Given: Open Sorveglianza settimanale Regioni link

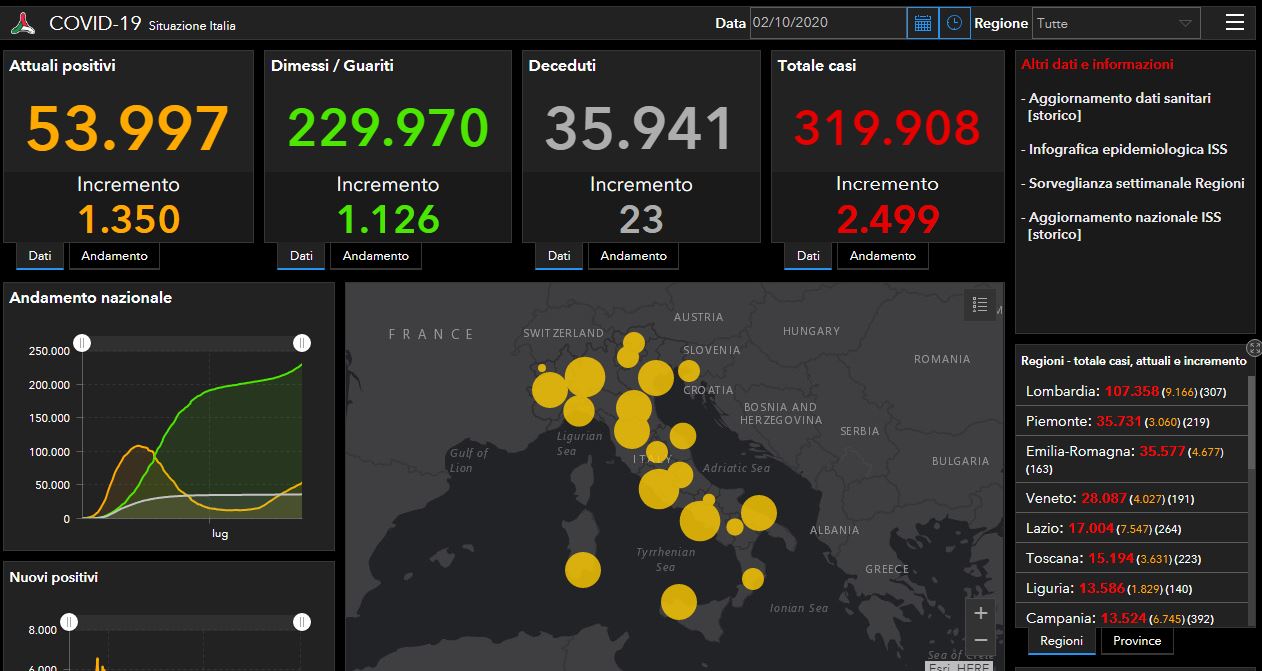Looking at the screenshot, I should pyautogui.click(x=1136, y=183).
